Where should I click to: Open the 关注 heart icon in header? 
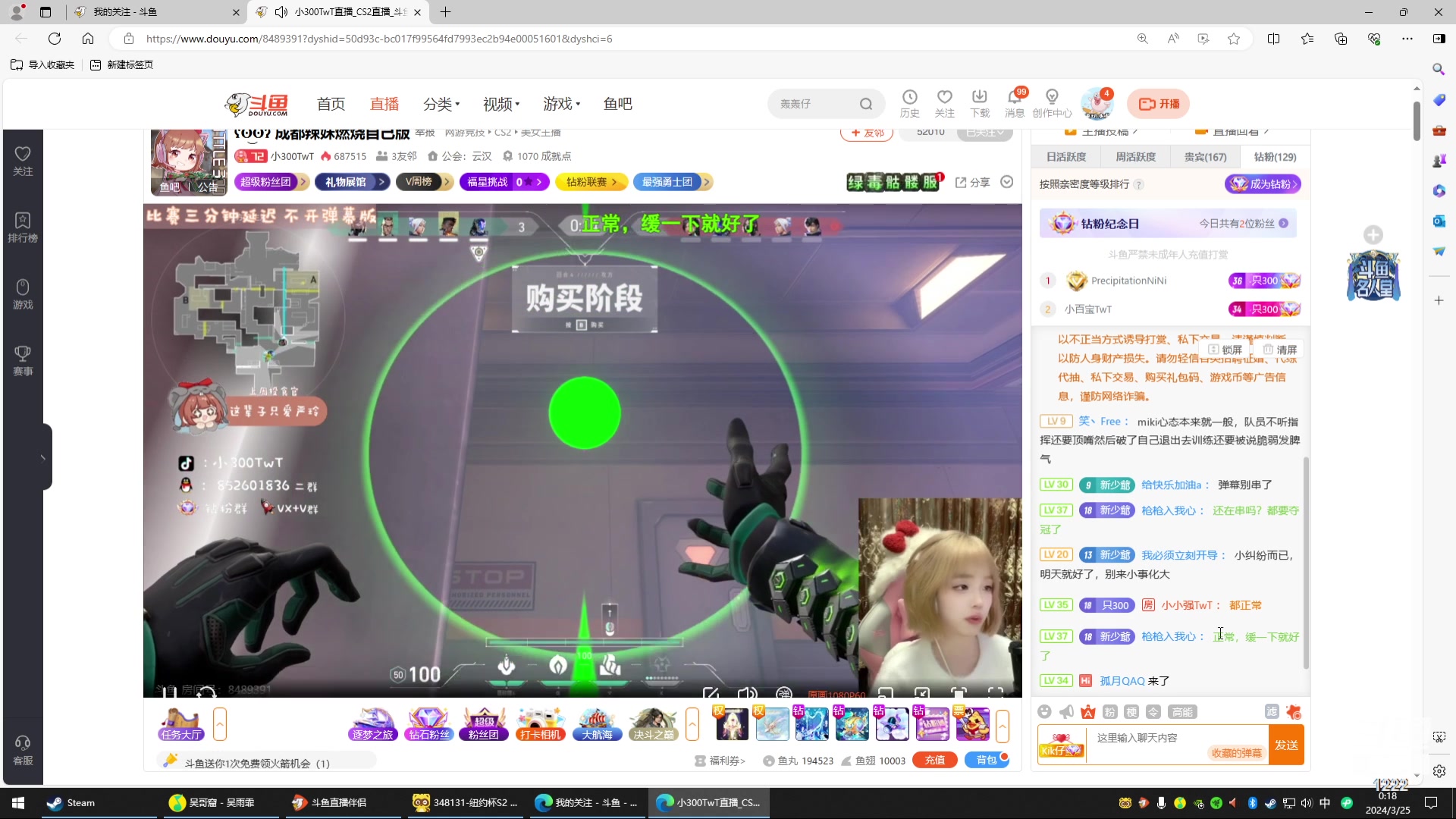point(944,103)
